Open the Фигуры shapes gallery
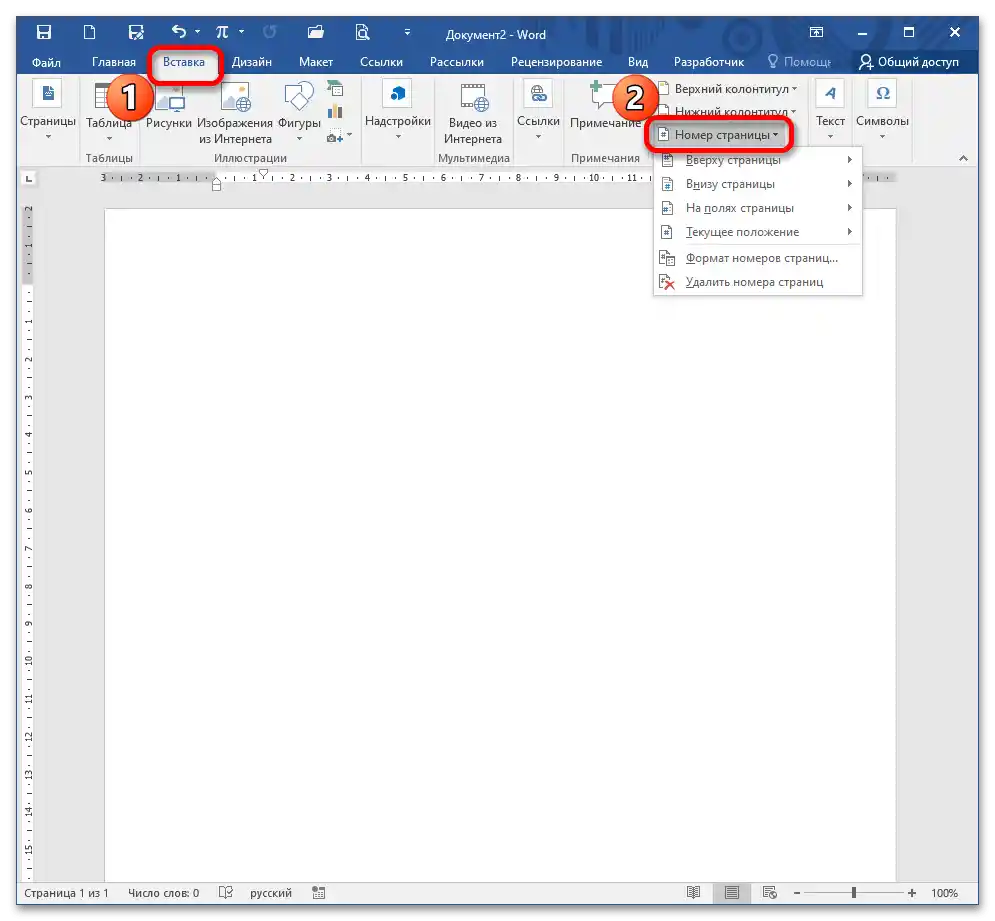Screen dimensions: 995x921 299,111
